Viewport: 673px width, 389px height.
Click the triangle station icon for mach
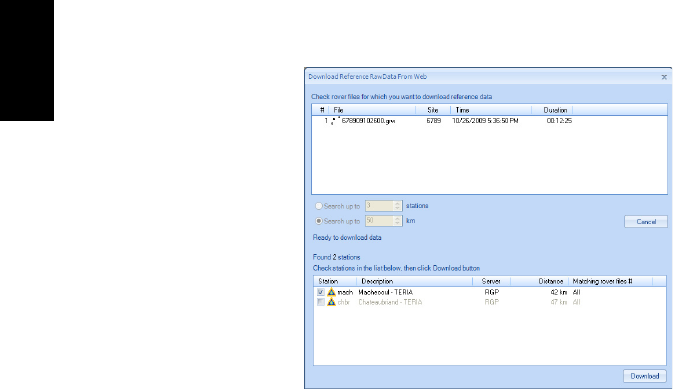point(331,292)
